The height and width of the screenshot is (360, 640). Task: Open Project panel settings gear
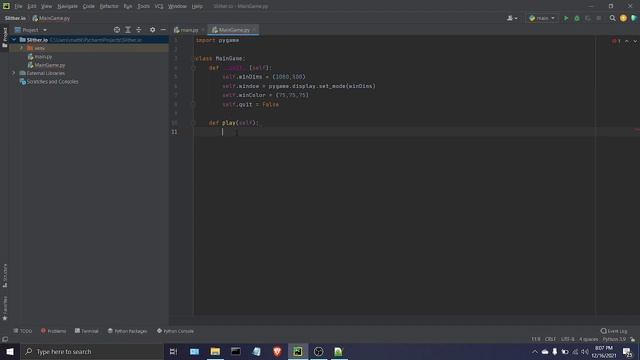click(x=152, y=30)
